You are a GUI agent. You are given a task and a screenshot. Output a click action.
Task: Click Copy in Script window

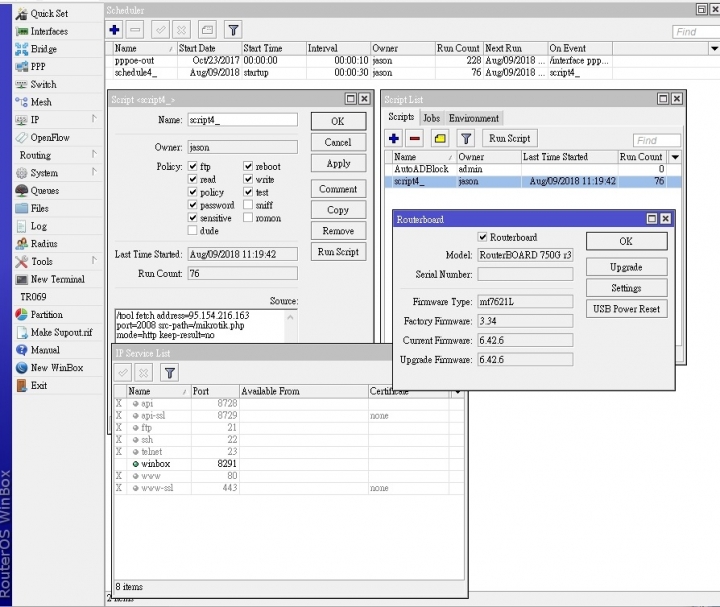coord(338,210)
